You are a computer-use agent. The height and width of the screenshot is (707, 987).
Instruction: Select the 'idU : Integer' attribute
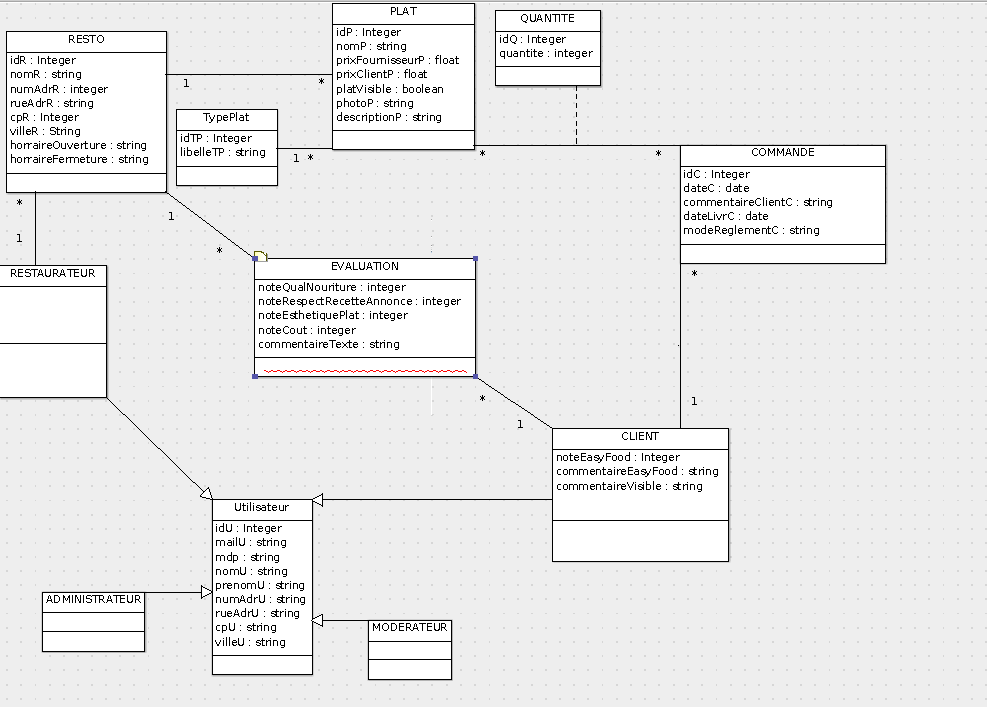(249, 528)
